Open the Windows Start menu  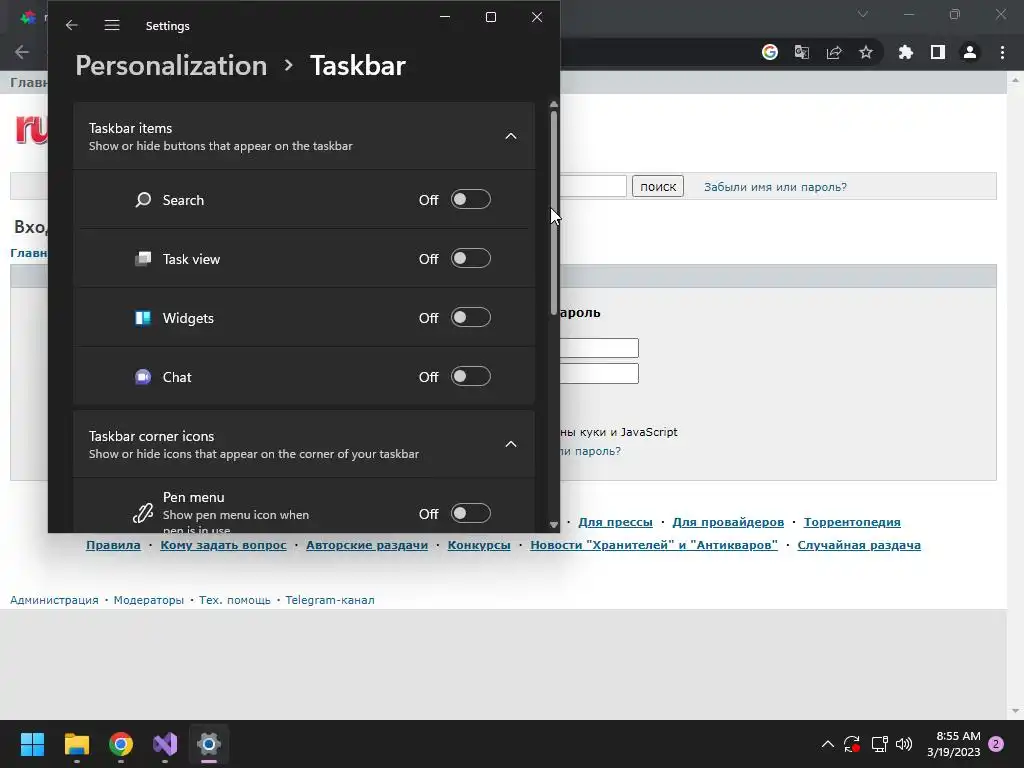pyautogui.click(x=32, y=744)
